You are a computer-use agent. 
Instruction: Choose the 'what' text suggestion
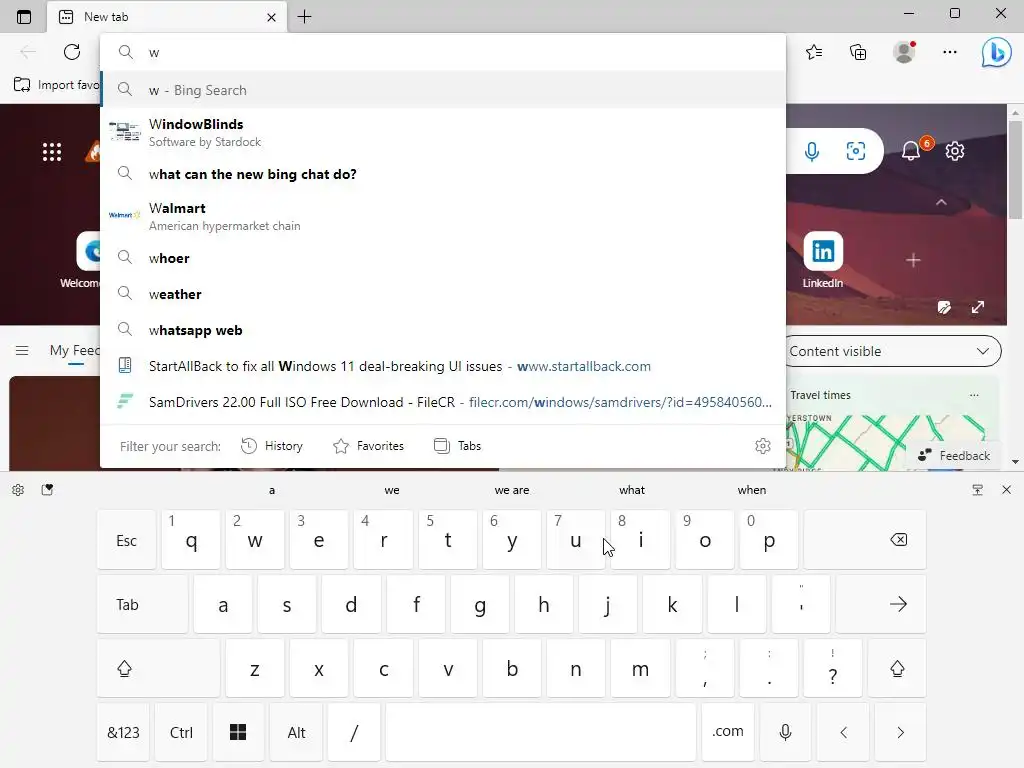[x=632, y=490]
